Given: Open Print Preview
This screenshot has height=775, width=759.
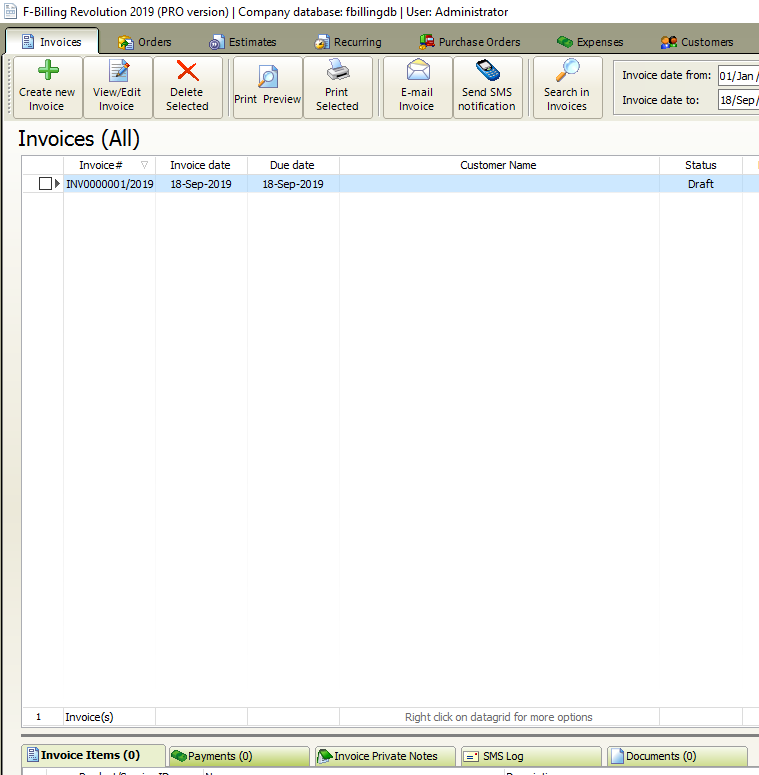Looking at the screenshot, I should [x=267, y=78].
